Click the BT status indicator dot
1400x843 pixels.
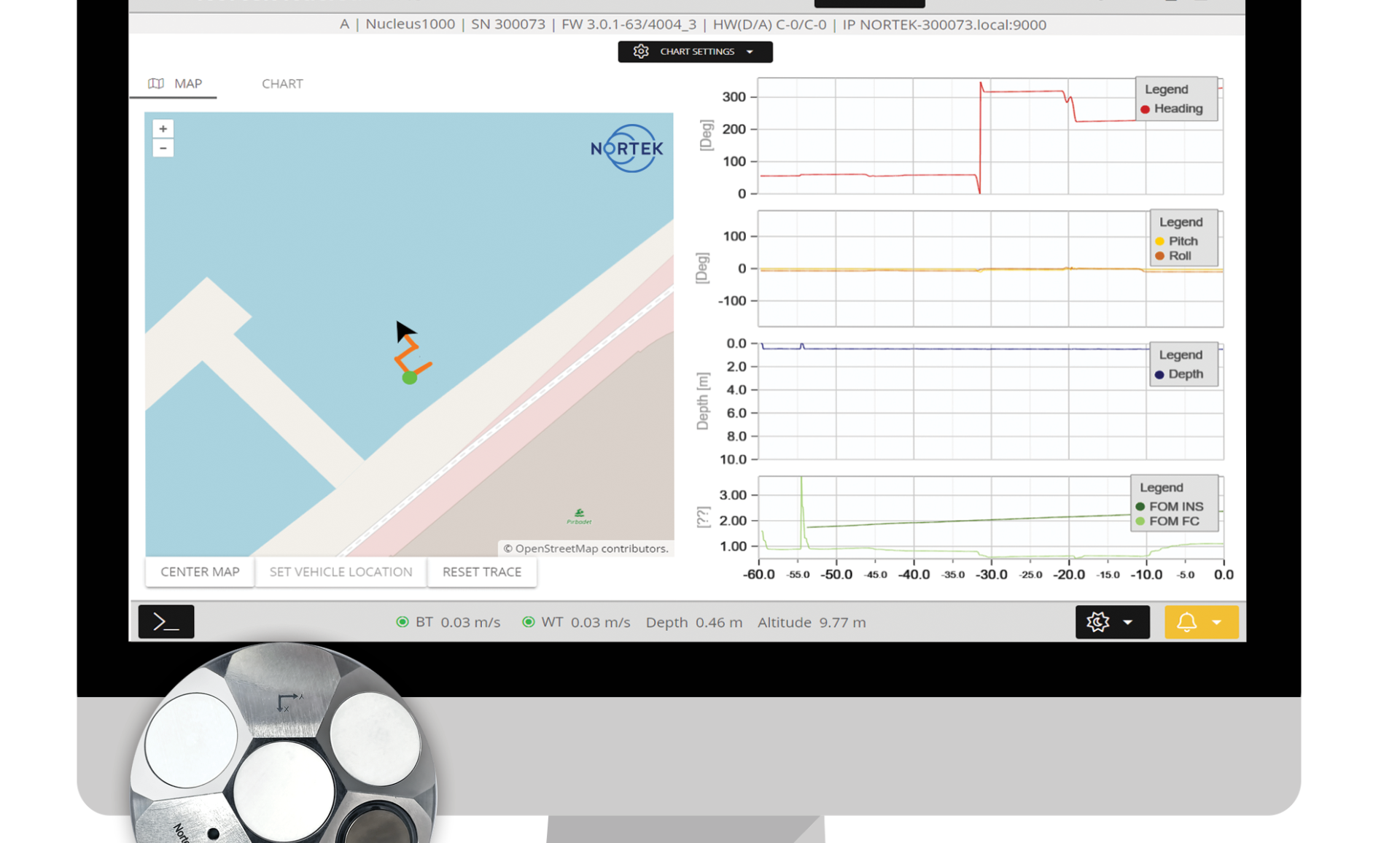[402, 621]
